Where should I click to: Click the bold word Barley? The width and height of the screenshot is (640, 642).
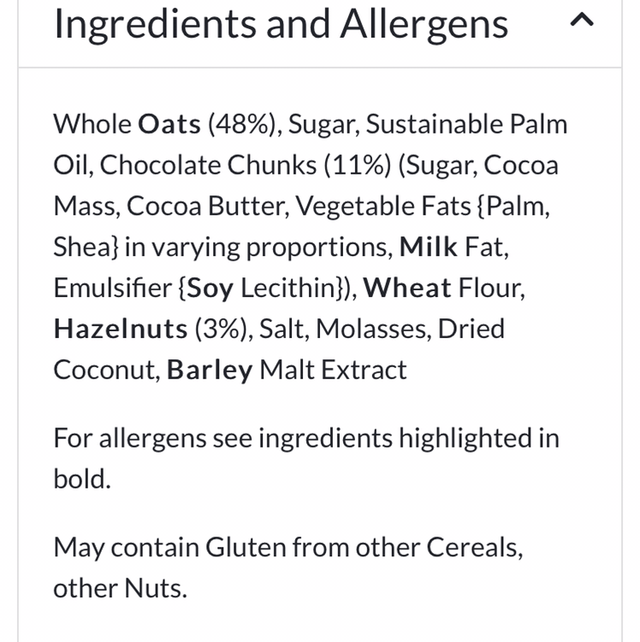tap(209, 370)
